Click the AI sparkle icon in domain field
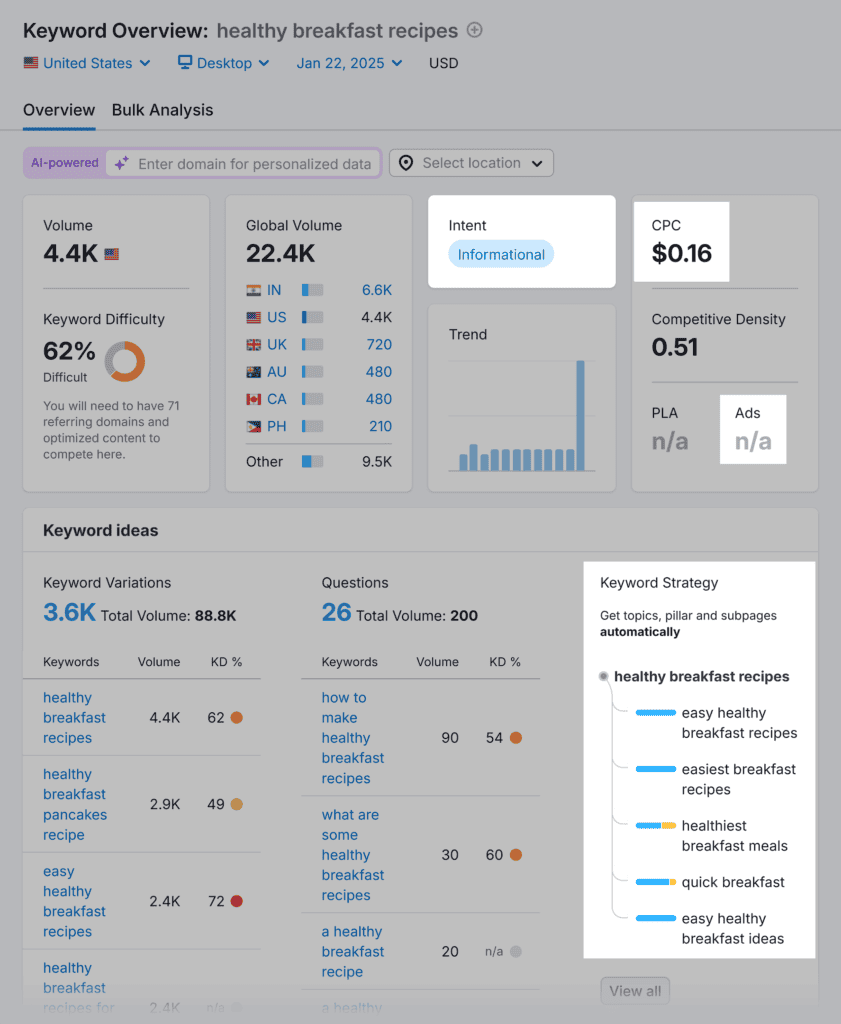Image resolution: width=841 pixels, height=1024 pixels. point(121,164)
